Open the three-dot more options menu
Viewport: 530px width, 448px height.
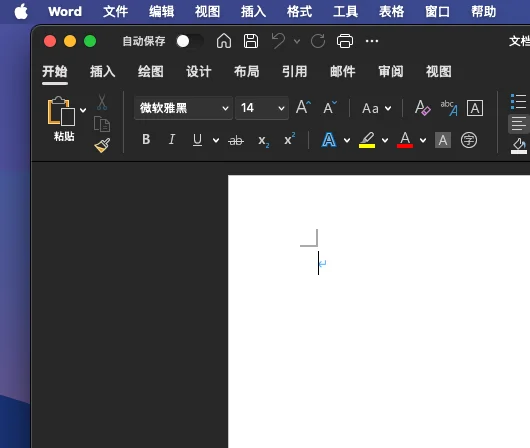(372, 41)
